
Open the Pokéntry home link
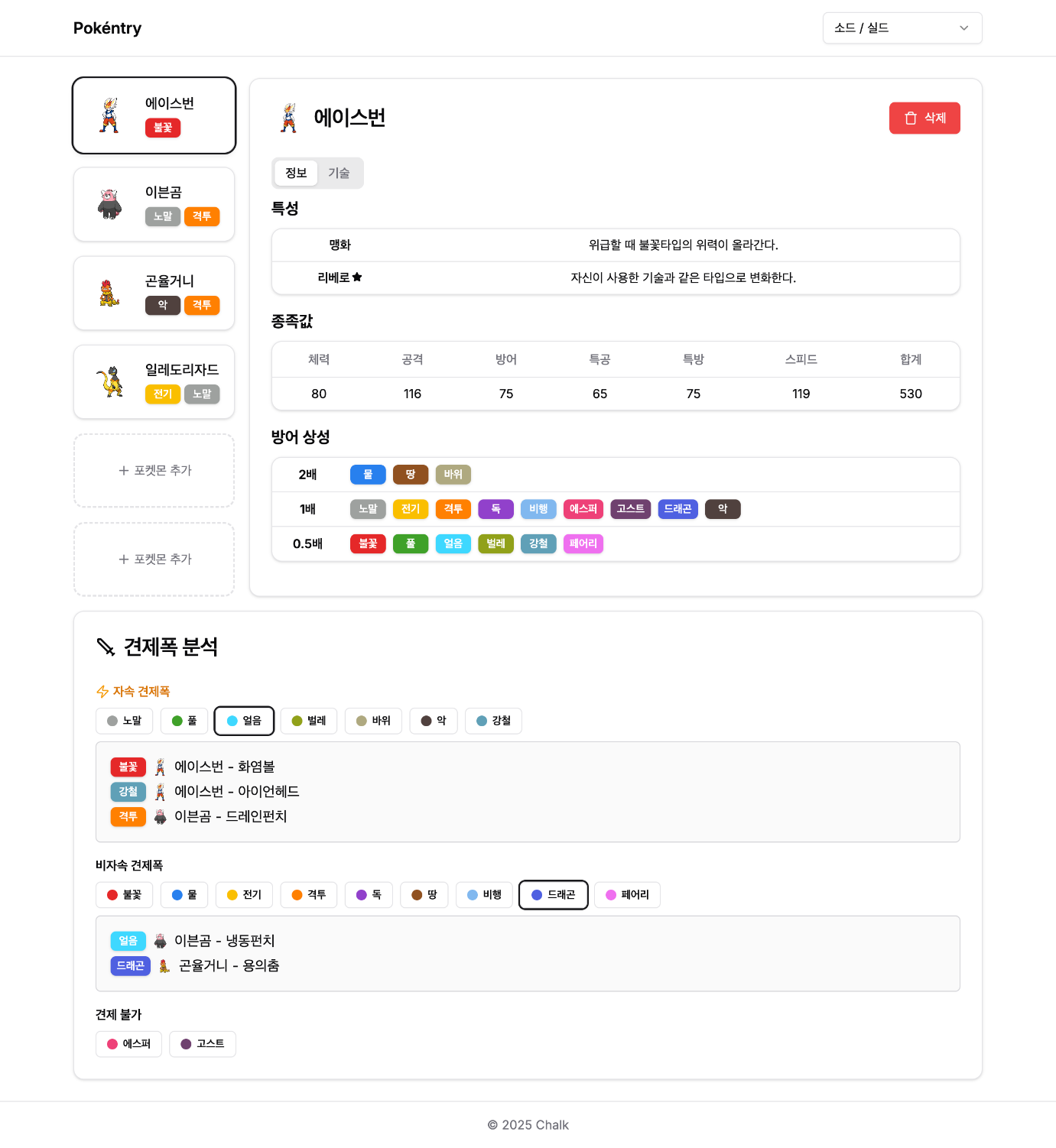107,28
